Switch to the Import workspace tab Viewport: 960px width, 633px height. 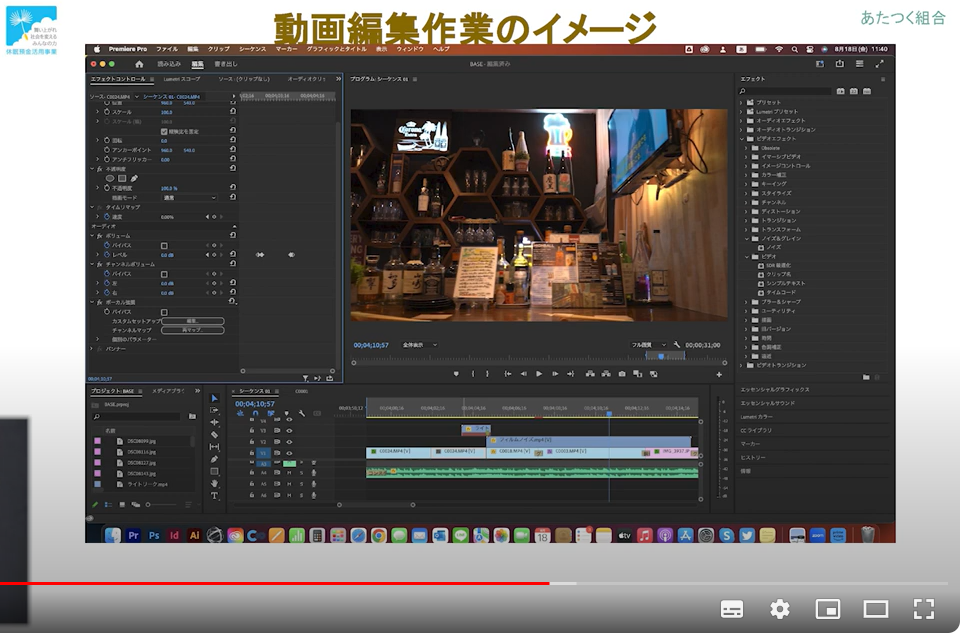coord(169,64)
